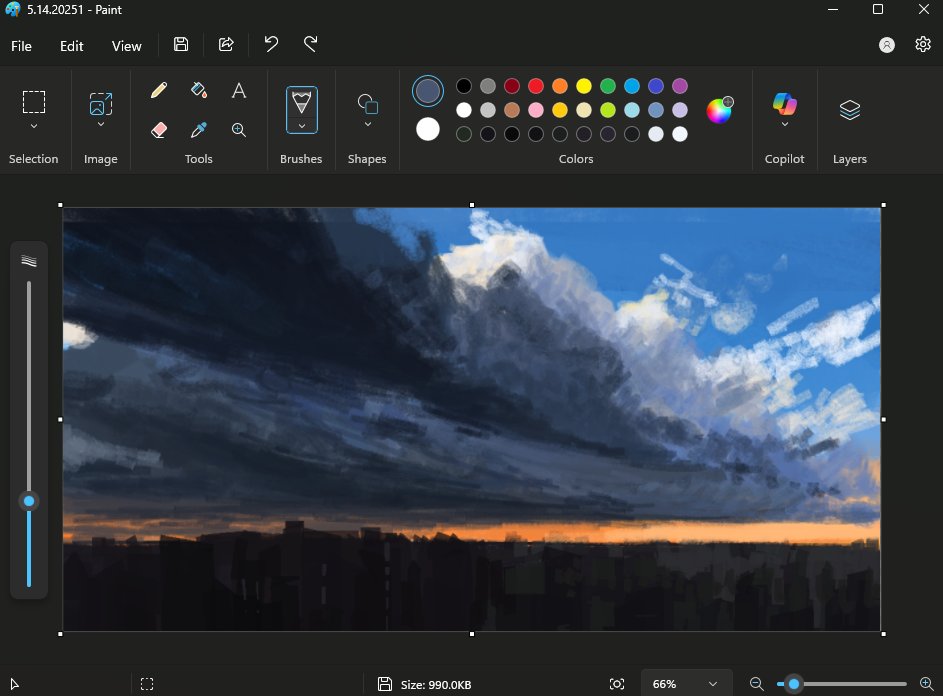Pick the green color swatch
Screen dimensions: 943x696
[x=608, y=86]
